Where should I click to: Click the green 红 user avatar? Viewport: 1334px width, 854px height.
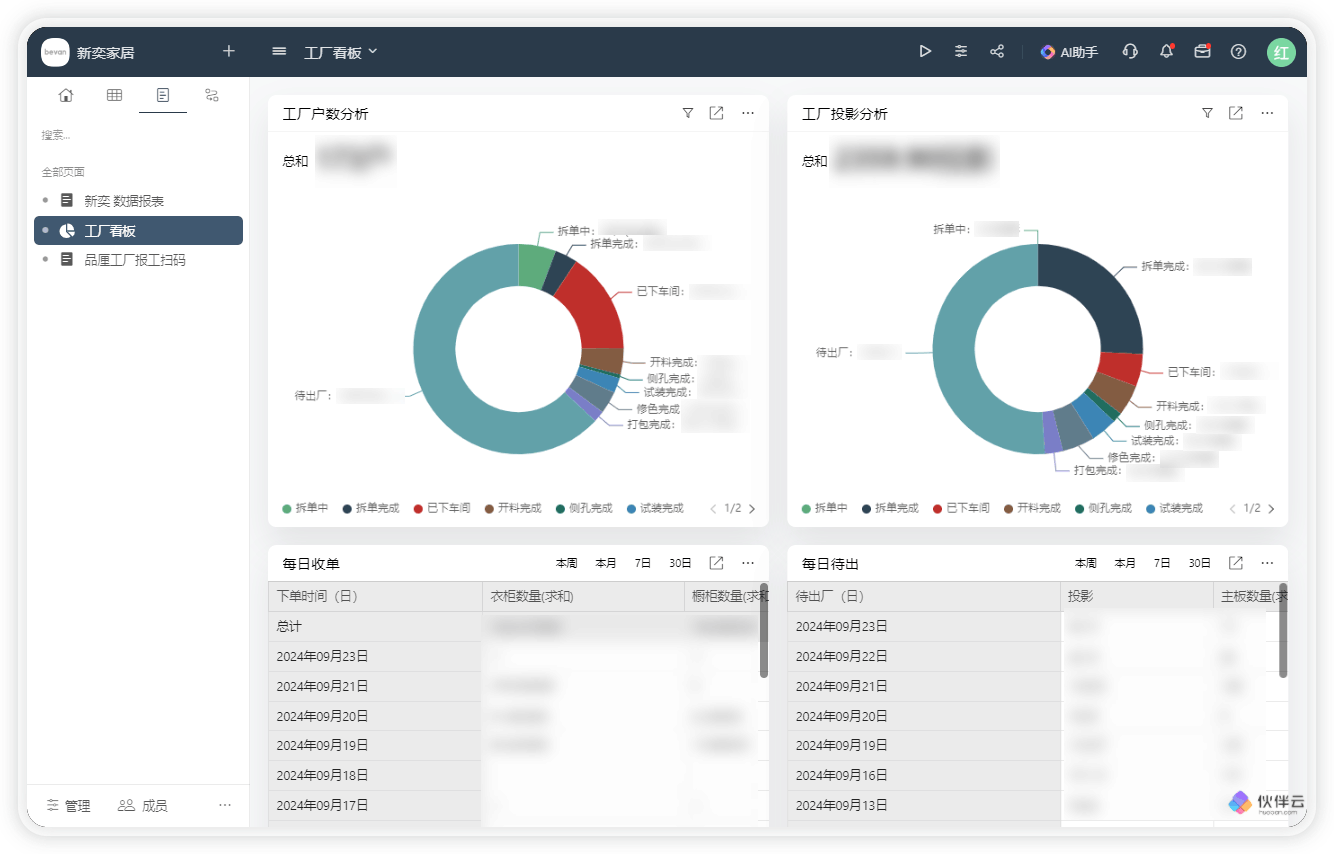[x=1281, y=52]
